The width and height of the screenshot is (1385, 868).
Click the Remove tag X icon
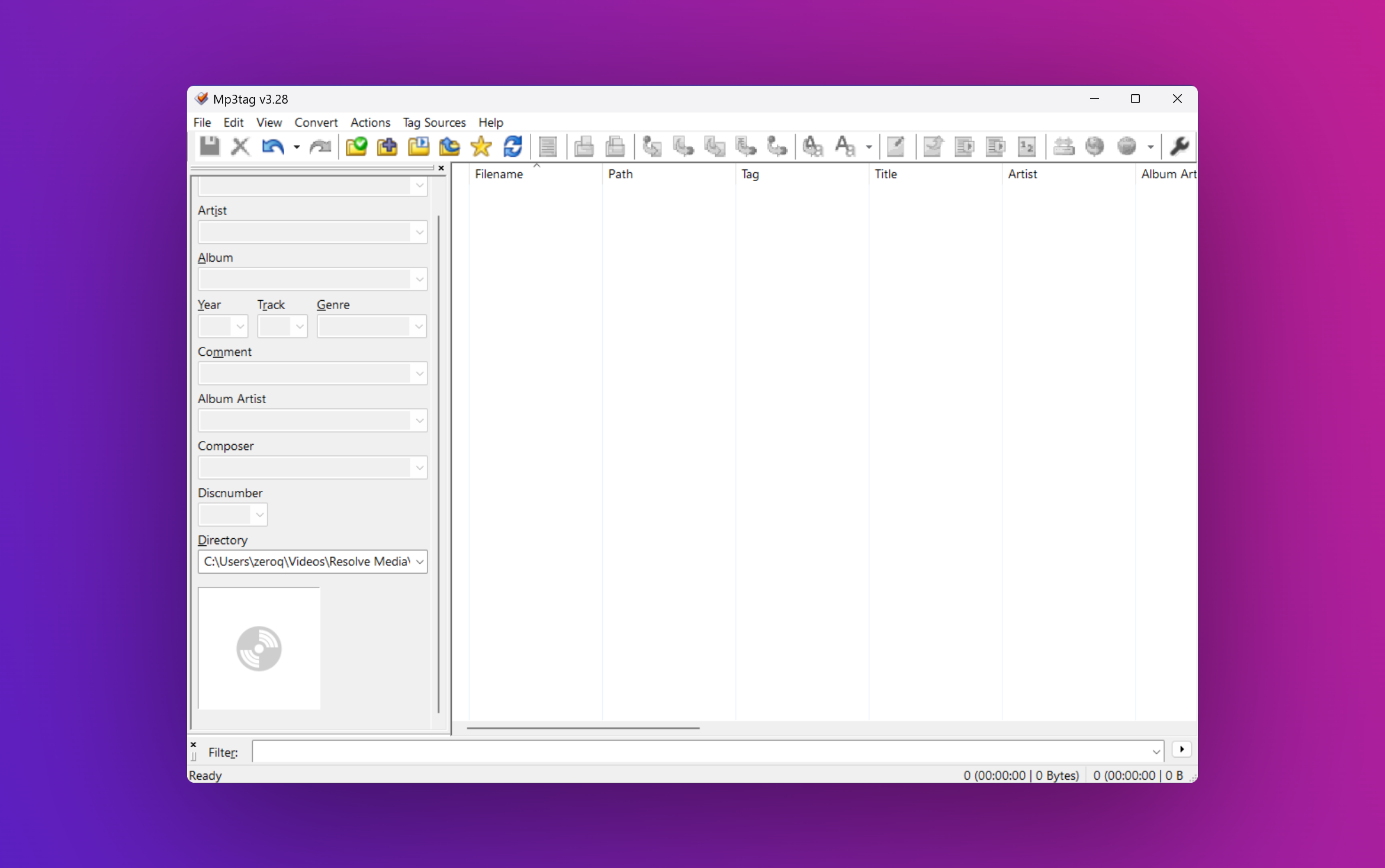(240, 146)
